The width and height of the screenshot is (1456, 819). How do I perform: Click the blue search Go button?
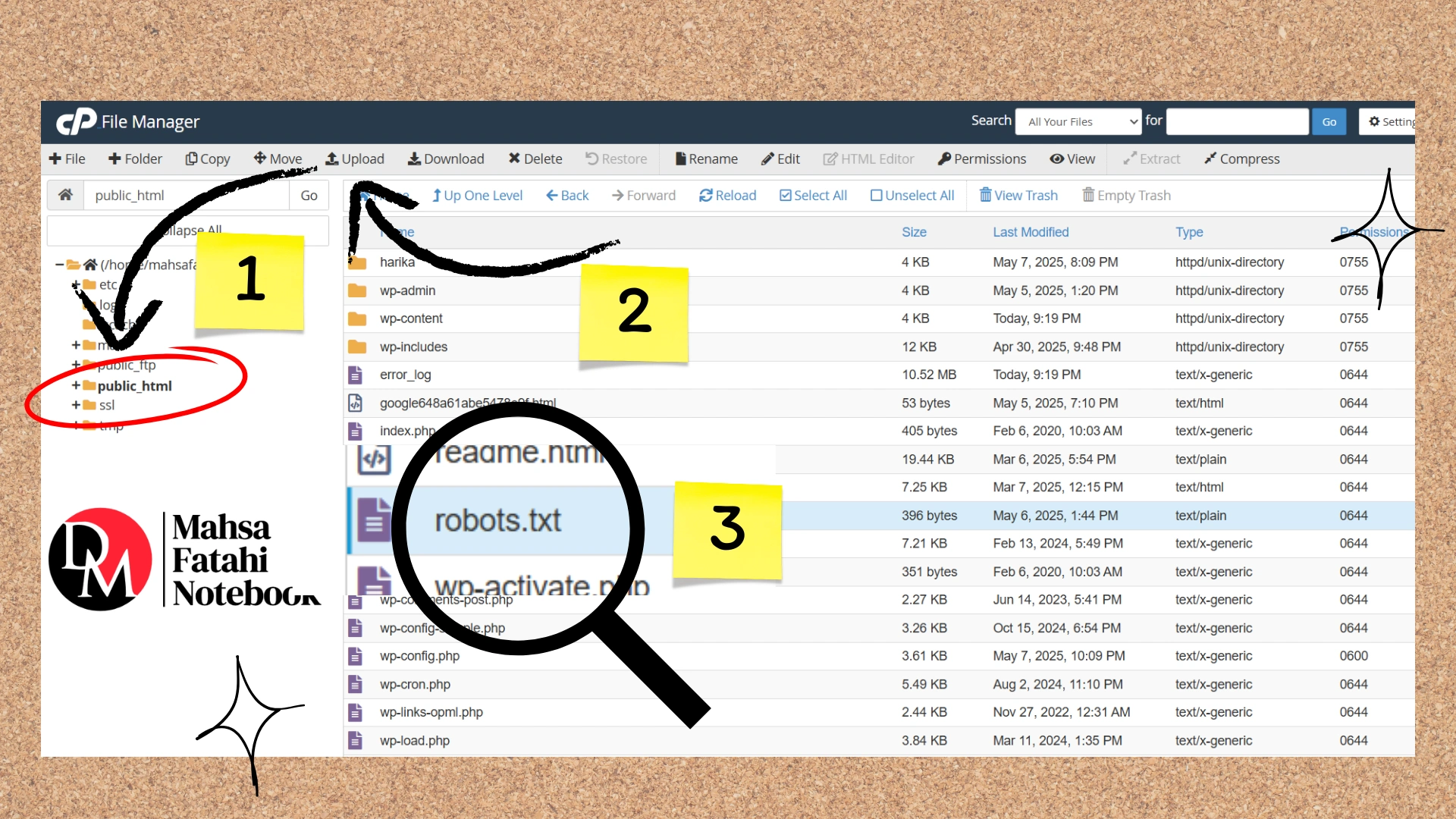[x=1329, y=121]
